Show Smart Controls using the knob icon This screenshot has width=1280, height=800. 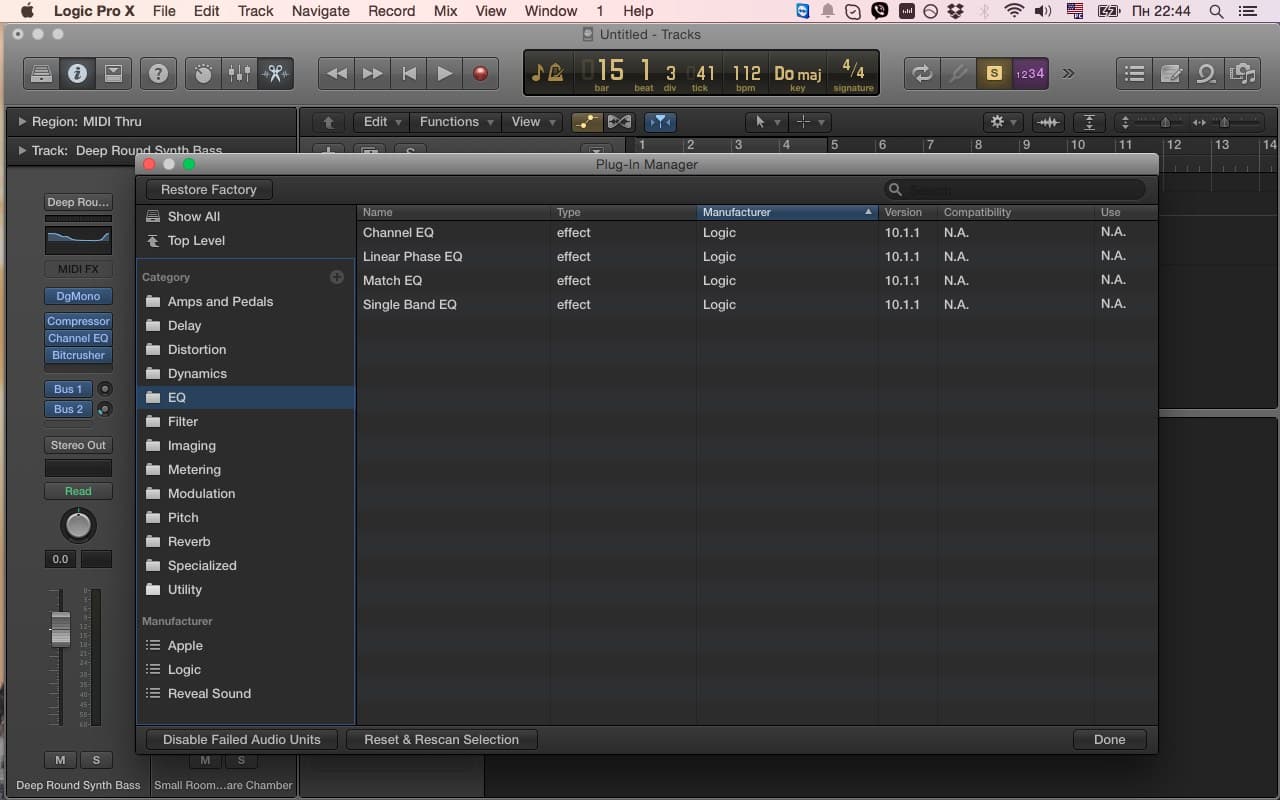click(x=203, y=73)
